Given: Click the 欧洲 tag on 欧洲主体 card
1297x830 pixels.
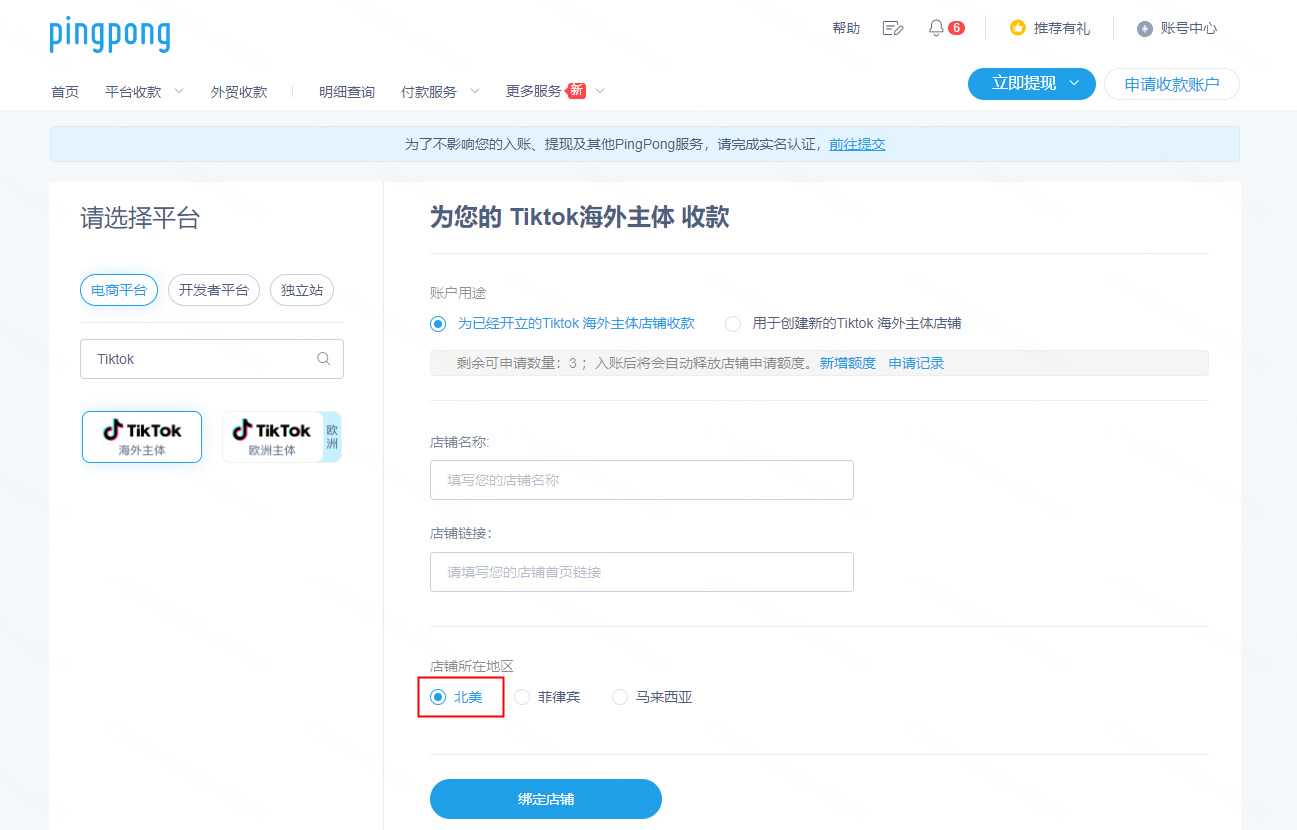Looking at the screenshot, I should [332, 437].
